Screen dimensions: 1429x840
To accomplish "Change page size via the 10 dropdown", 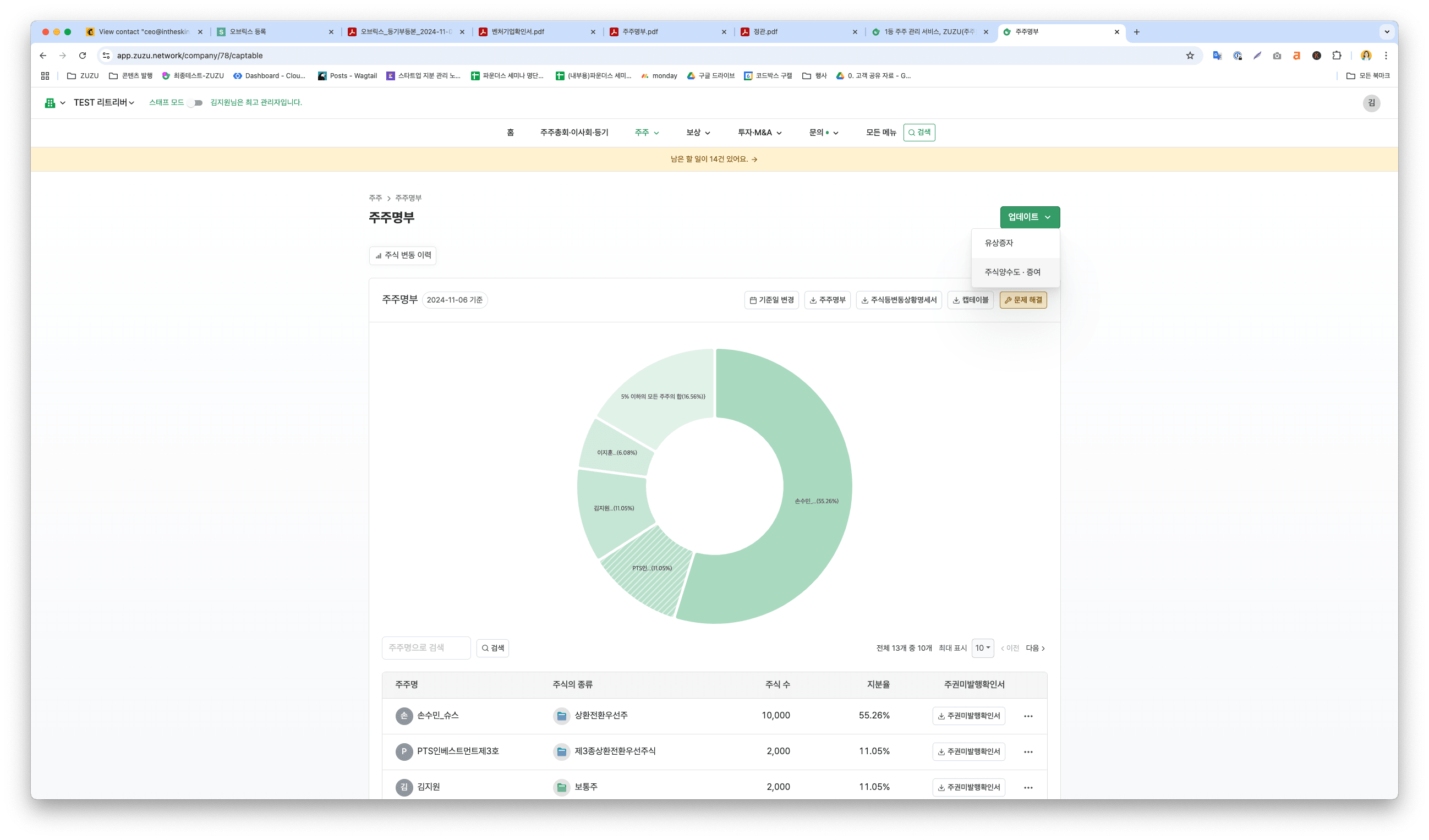I will point(982,648).
